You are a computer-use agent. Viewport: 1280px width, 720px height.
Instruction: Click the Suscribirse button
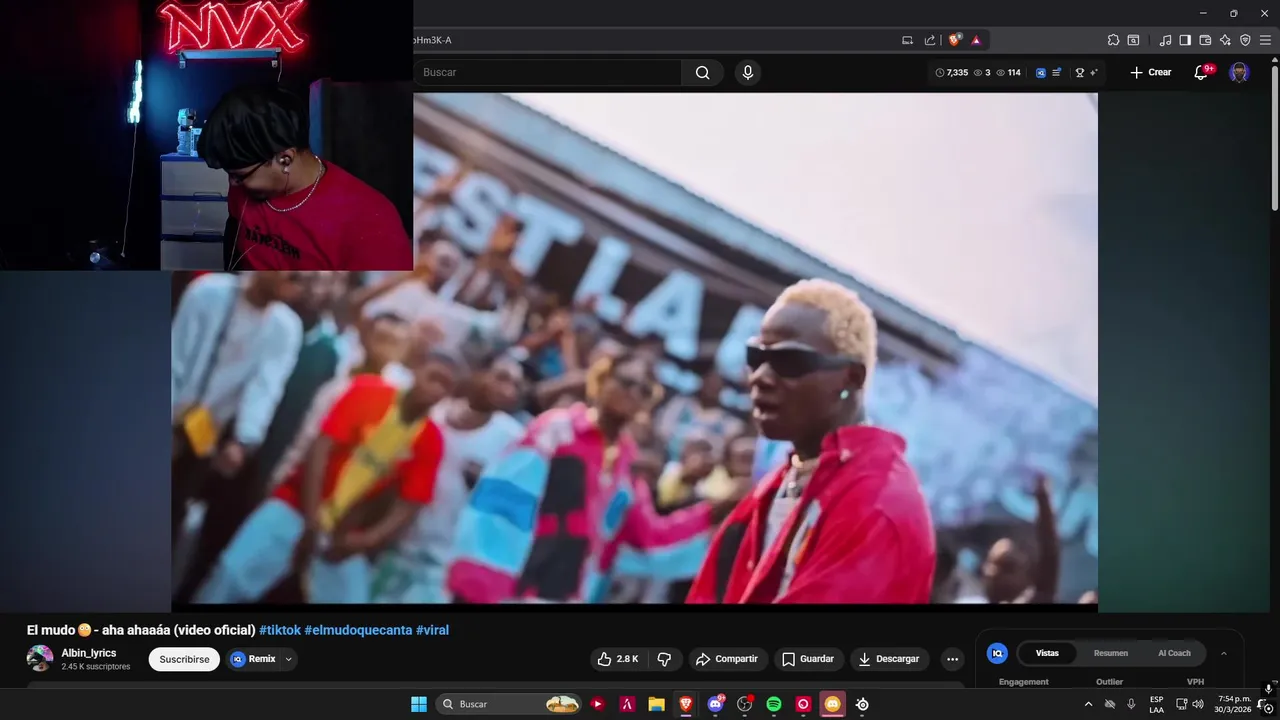point(184,659)
